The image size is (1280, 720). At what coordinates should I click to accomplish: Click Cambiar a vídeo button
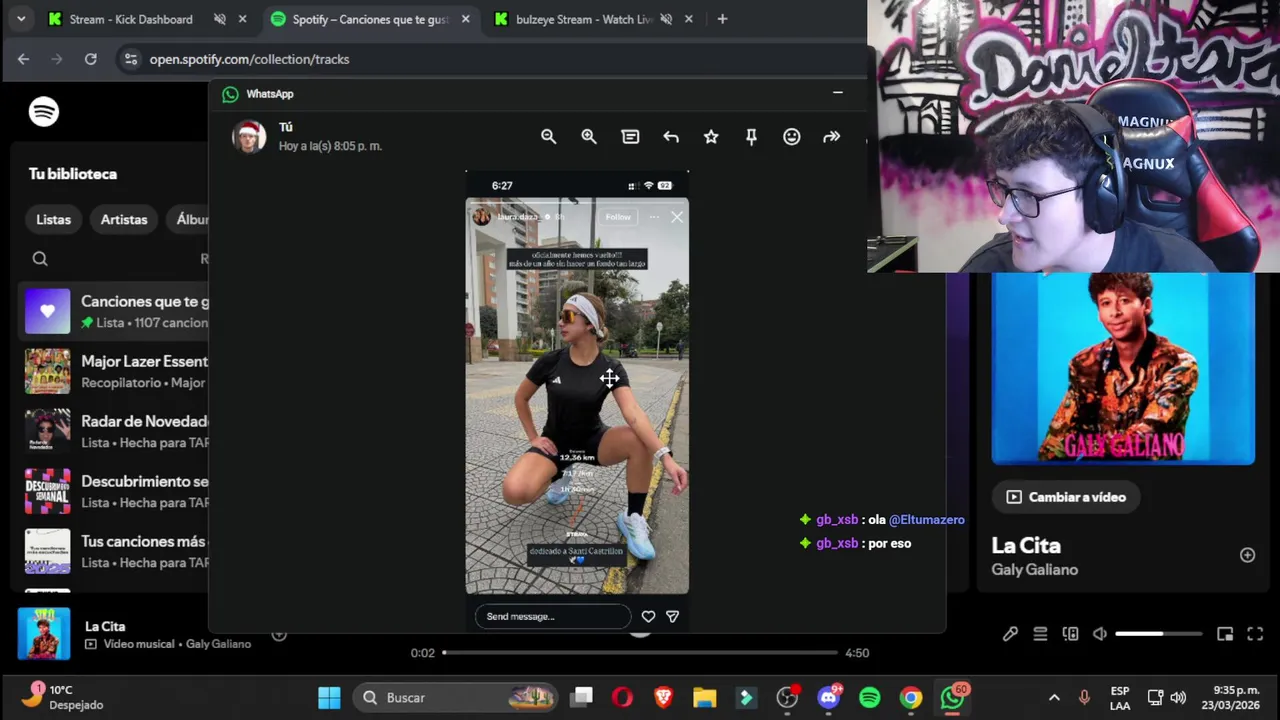[x=1067, y=497]
